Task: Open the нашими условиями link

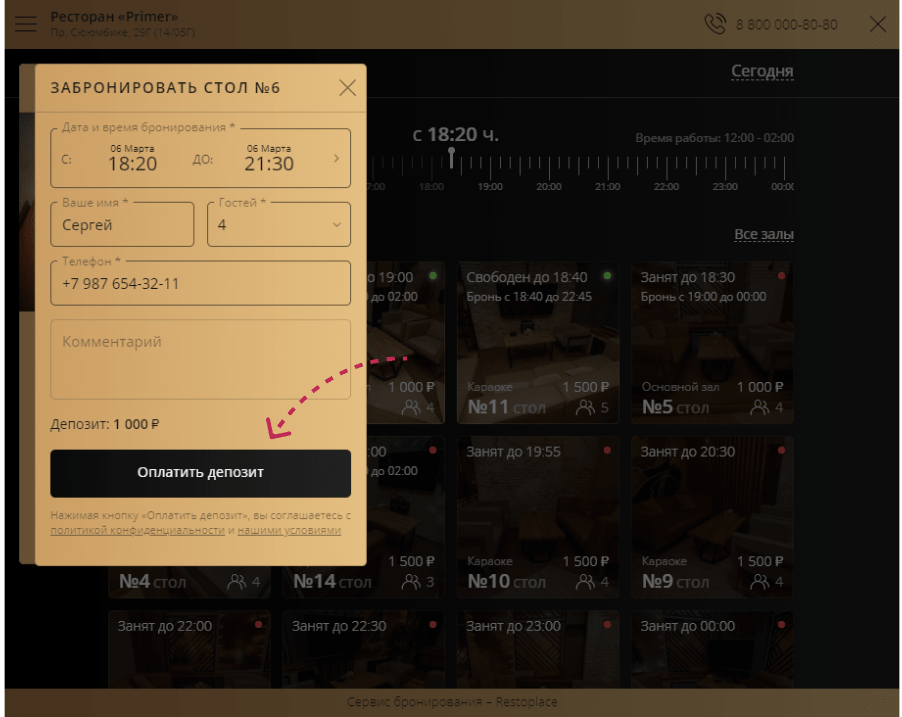Action: (x=289, y=530)
